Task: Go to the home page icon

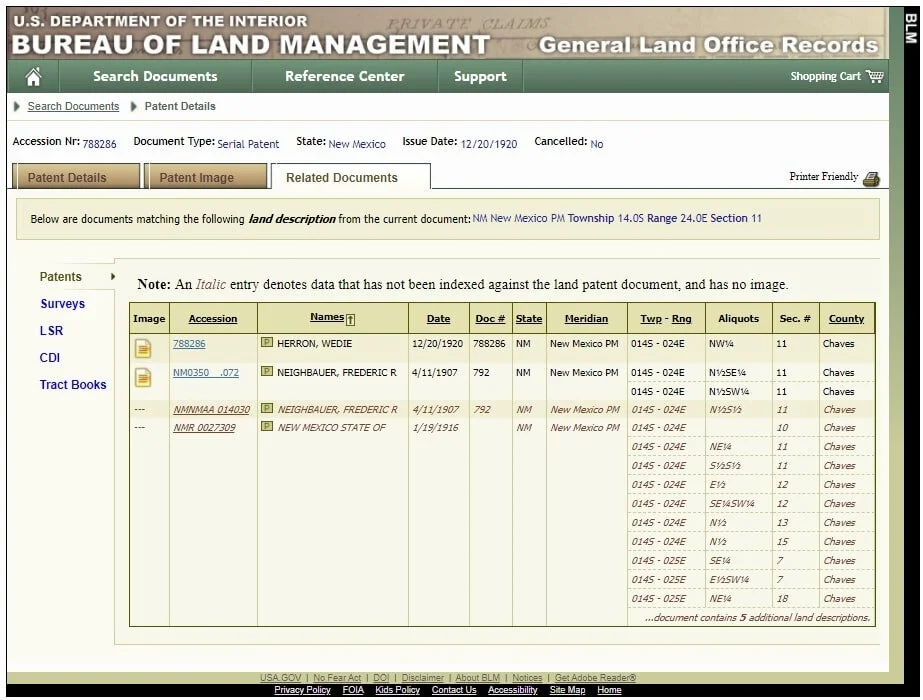Action: tap(34, 77)
